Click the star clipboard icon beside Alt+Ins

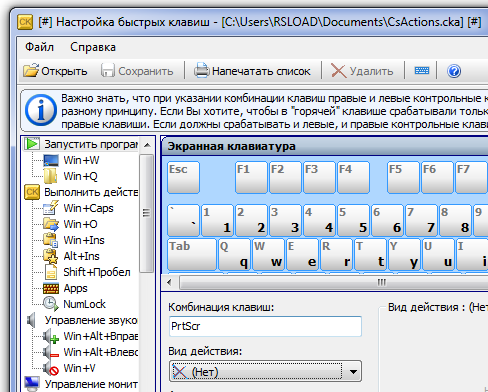tap(51, 256)
